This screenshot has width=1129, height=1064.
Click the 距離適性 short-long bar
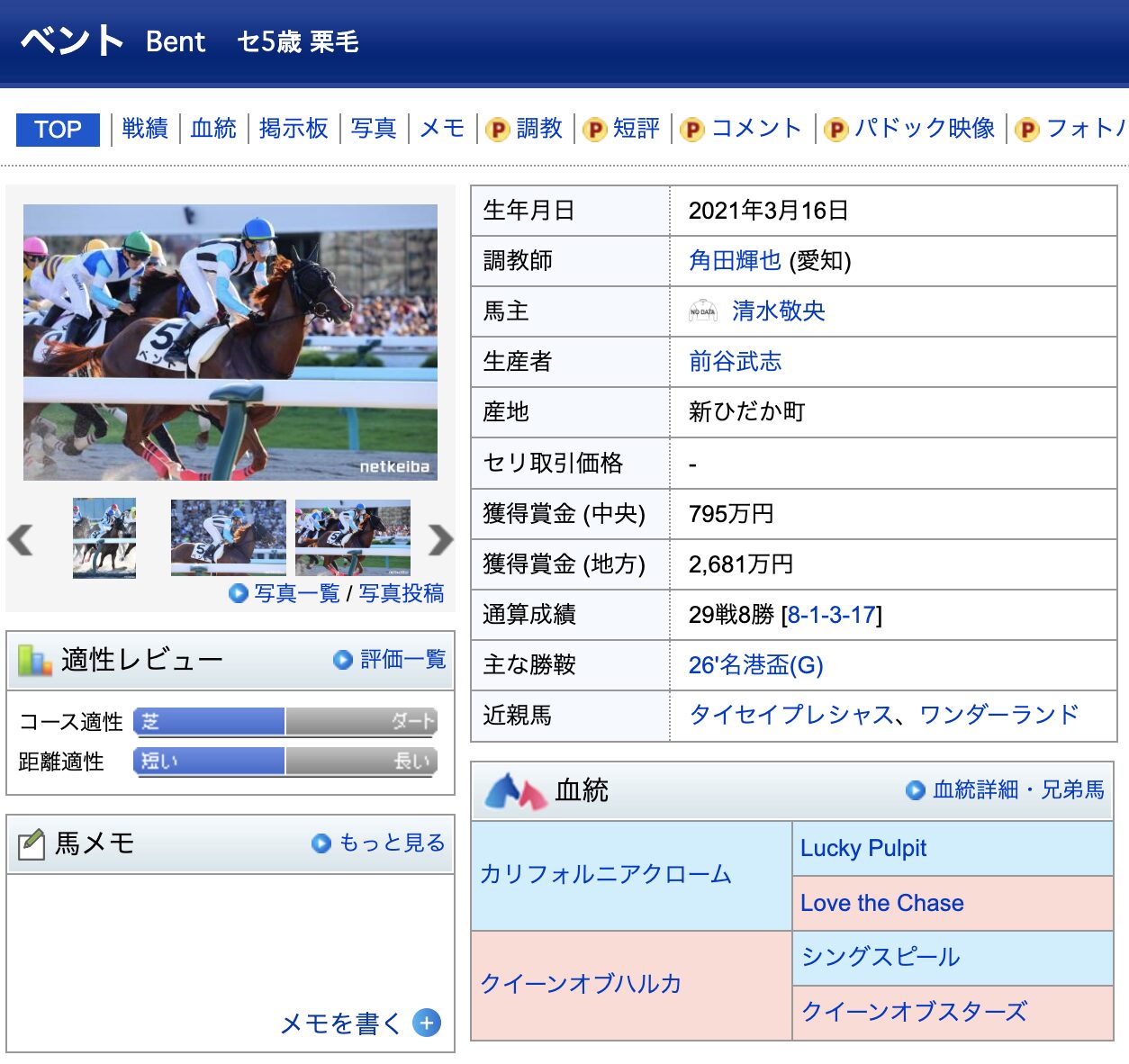pyautogui.click(x=285, y=762)
